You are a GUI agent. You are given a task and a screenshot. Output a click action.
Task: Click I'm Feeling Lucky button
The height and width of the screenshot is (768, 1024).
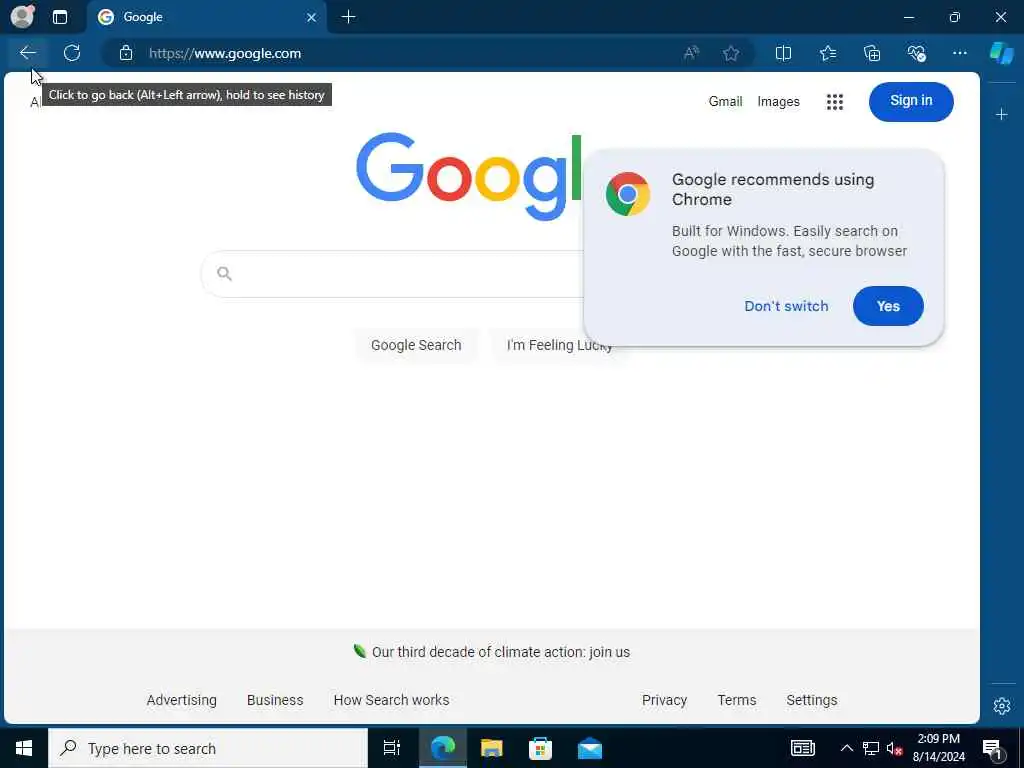560,345
